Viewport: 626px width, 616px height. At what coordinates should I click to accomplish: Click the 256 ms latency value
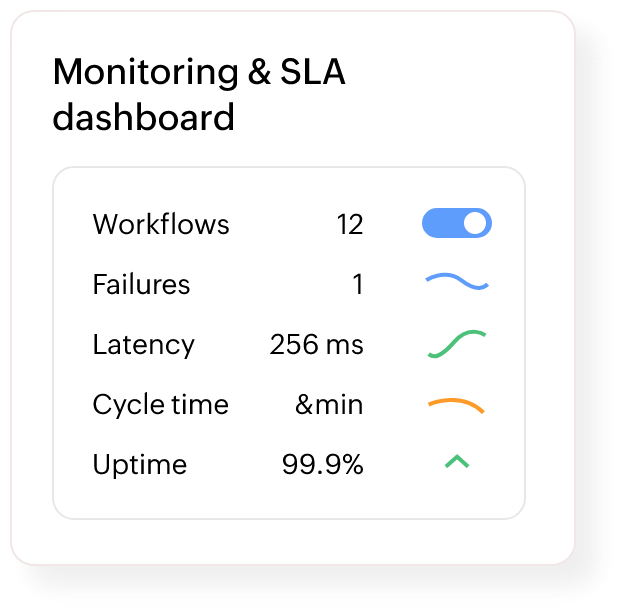tap(316, 345)
